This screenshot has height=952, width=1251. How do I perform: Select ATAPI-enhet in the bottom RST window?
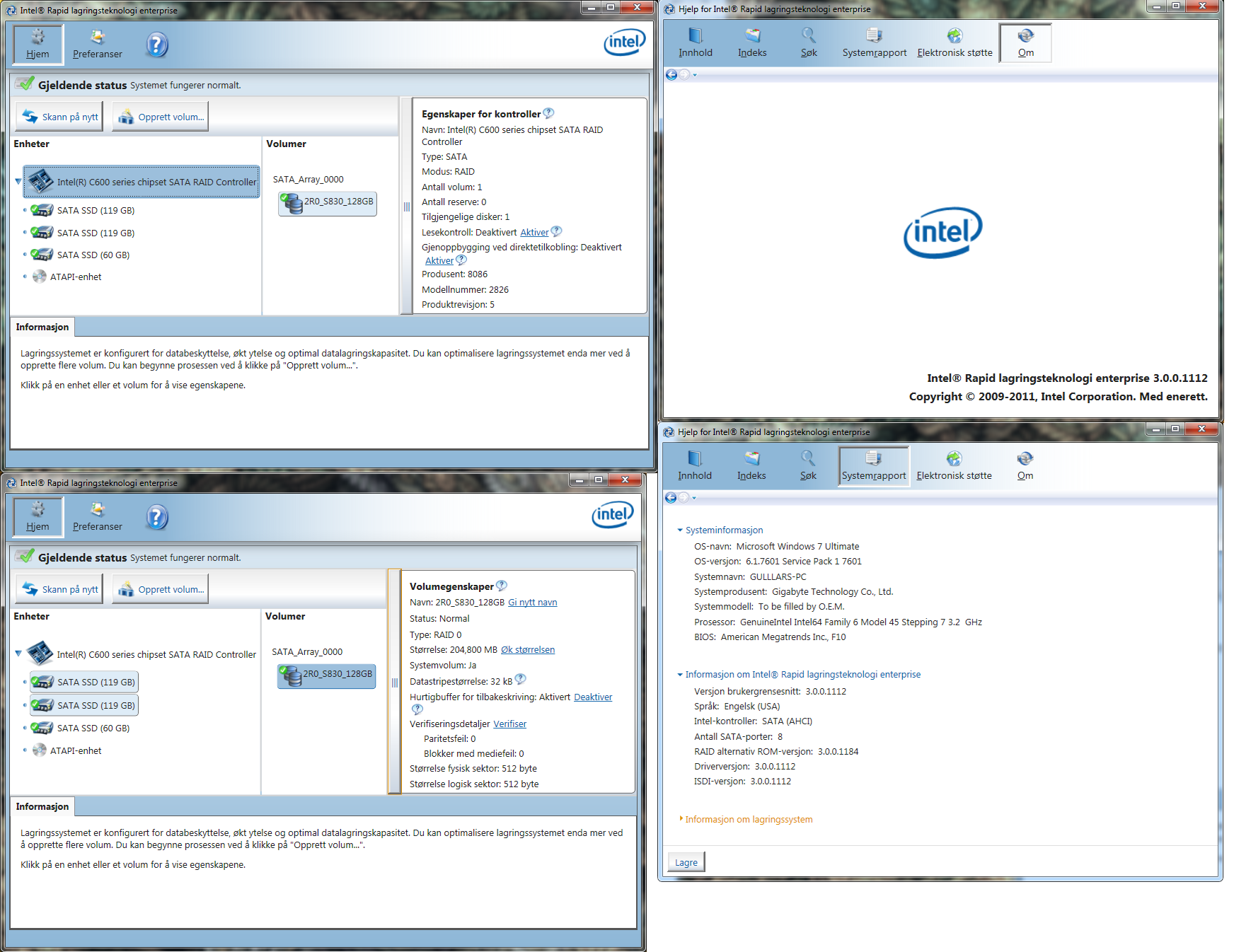point(68,750)
